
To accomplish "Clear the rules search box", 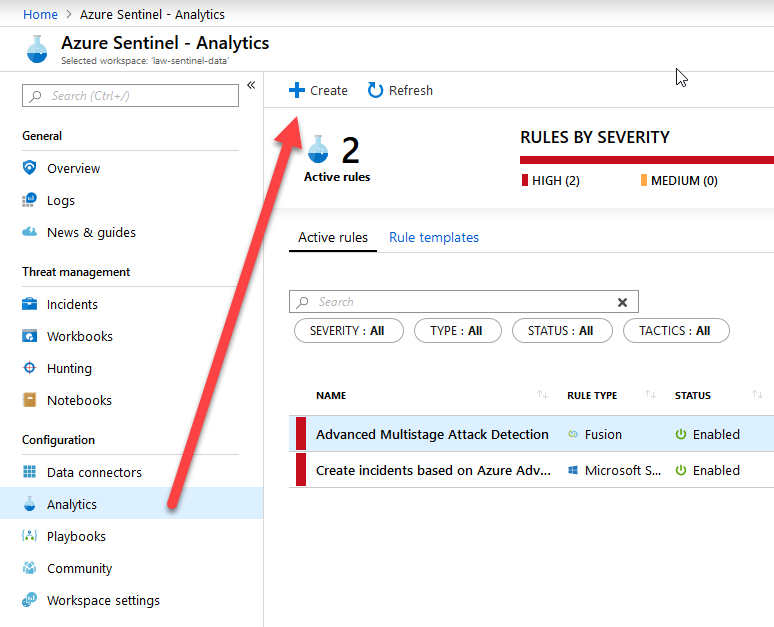I will click(622, 302).
